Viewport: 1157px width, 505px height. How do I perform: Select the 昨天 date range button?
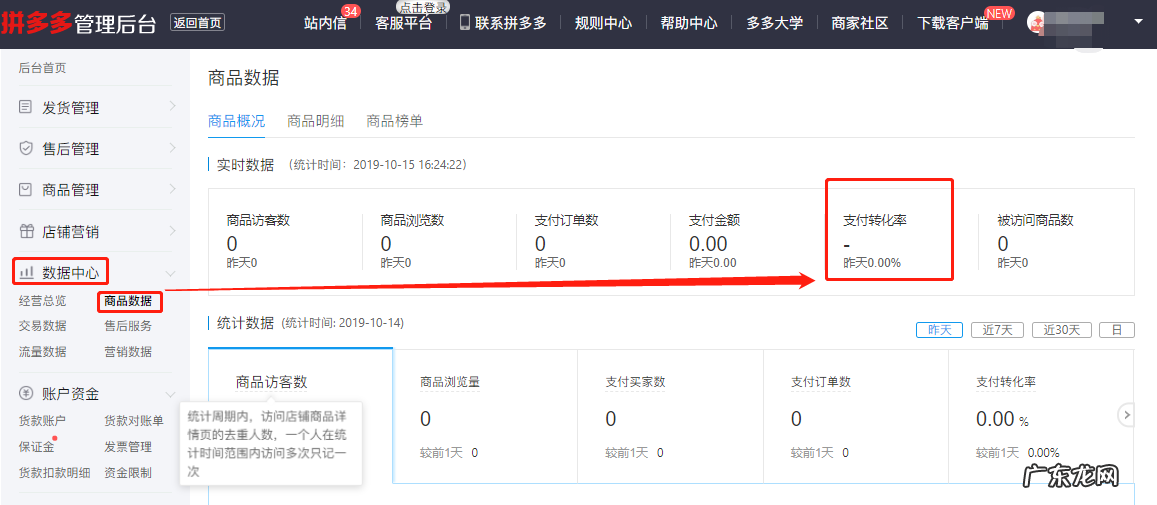(x=939, y=330)
